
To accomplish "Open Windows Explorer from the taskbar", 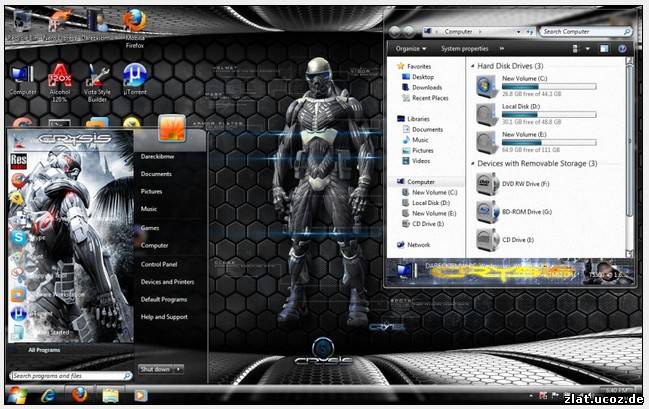I will point(110,395).
